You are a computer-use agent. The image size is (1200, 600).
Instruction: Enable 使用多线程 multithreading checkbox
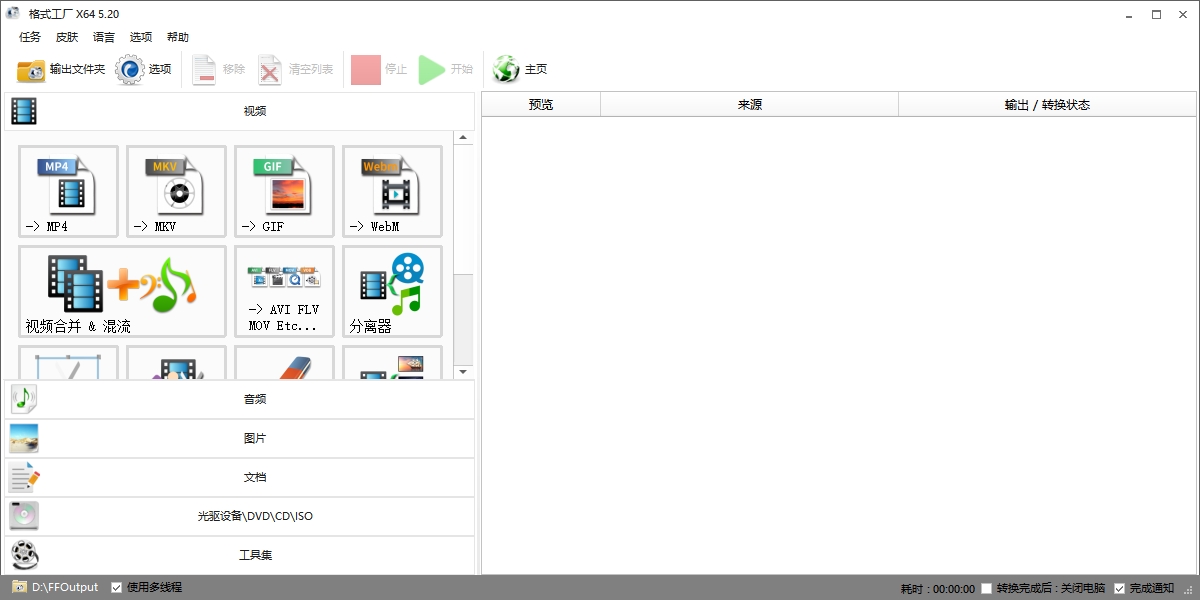(115, 587)
